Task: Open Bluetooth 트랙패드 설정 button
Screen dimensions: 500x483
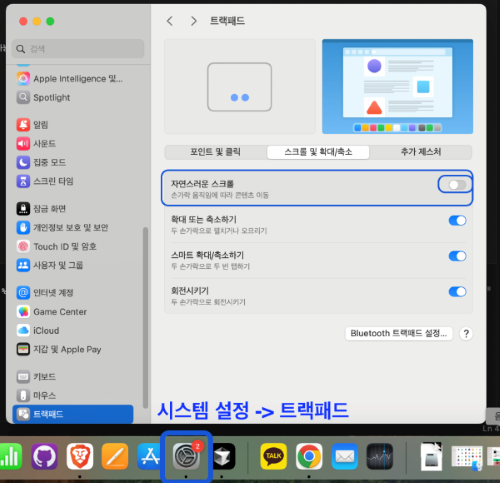Action: point(399,333)
